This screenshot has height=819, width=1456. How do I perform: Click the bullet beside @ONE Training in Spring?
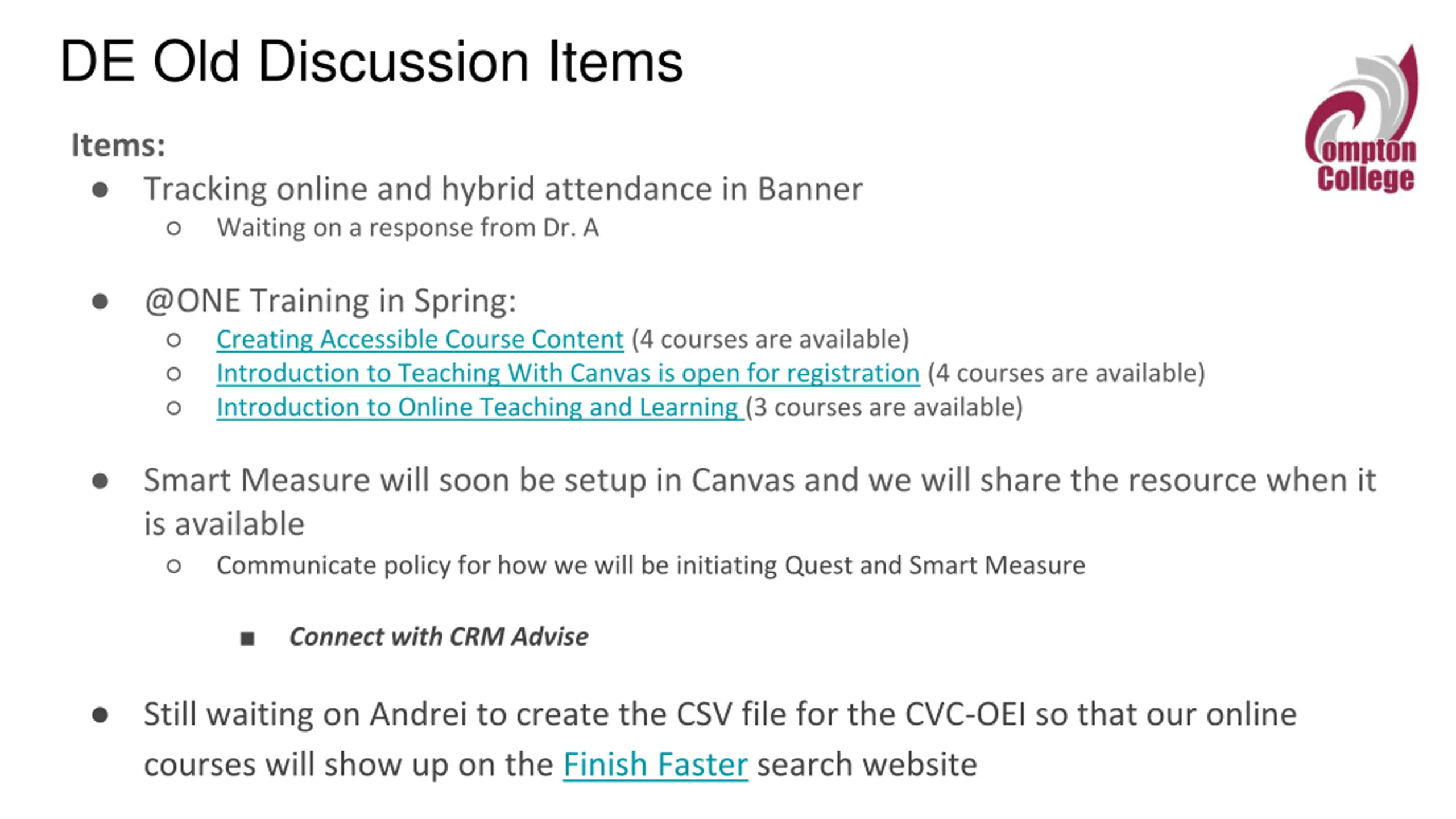coord(100,301)
